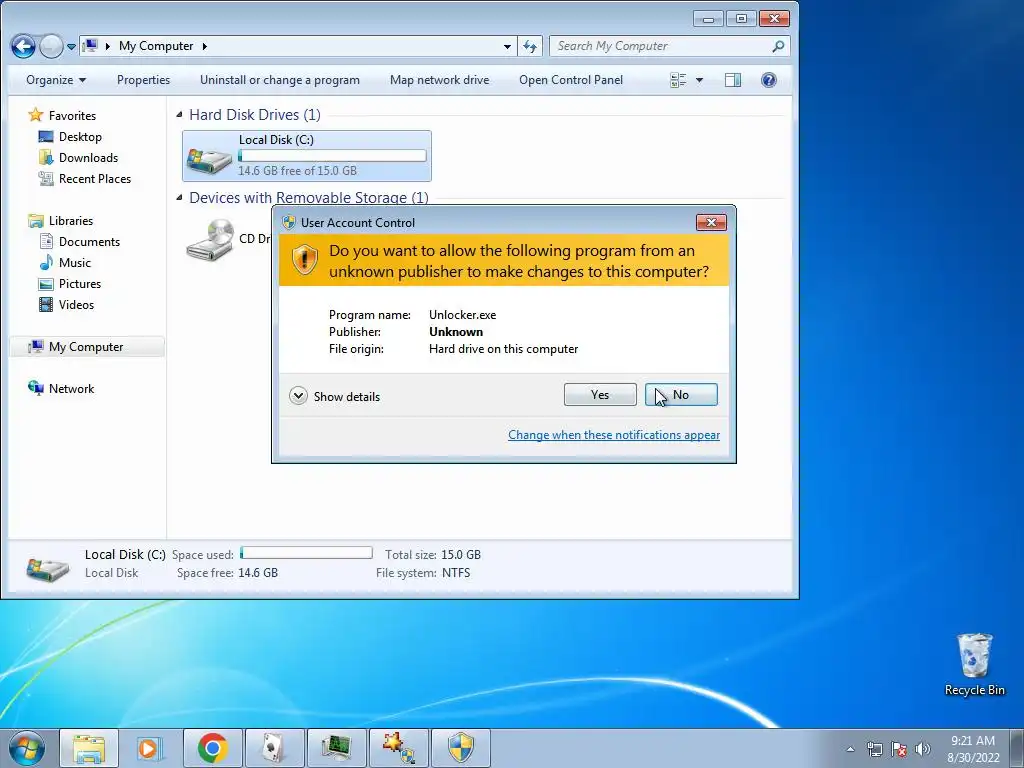Image resolution: width=1024 pixels, height=768 pixels.
Task: Select Recycle Bin on desktop
Action: [974, 664]
